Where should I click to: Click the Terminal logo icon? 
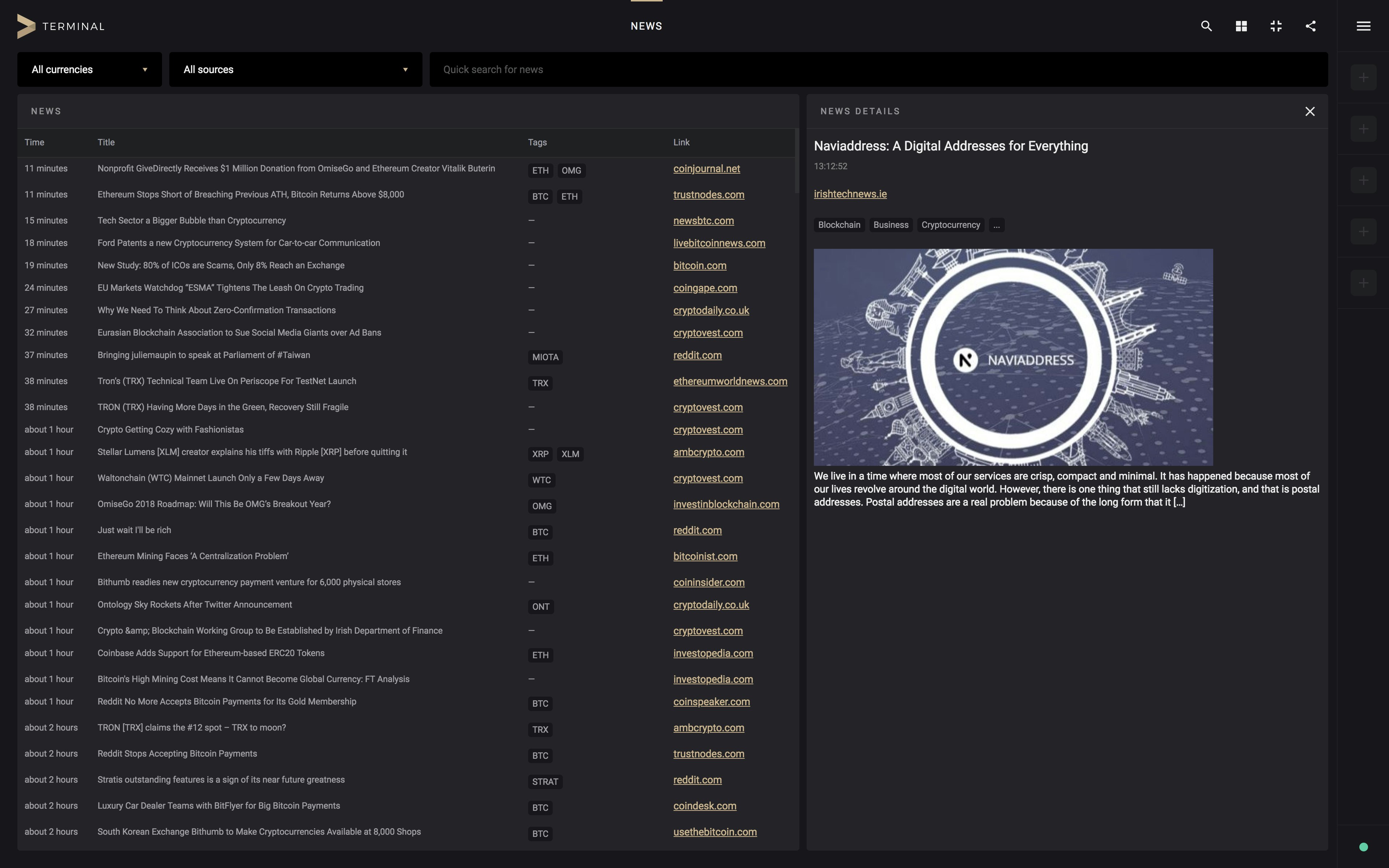tap(26, 26)
